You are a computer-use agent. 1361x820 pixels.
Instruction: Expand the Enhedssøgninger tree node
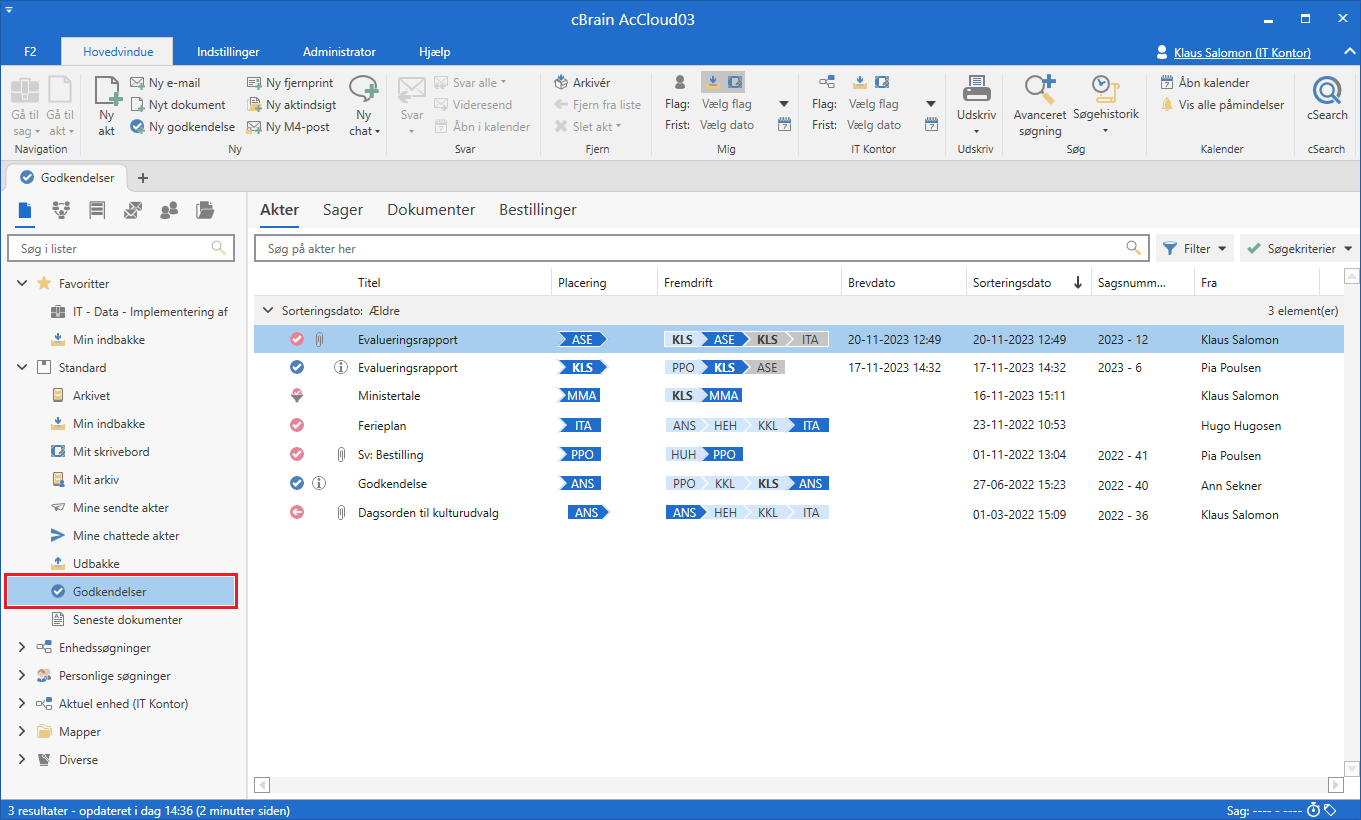tap(22, 648)
